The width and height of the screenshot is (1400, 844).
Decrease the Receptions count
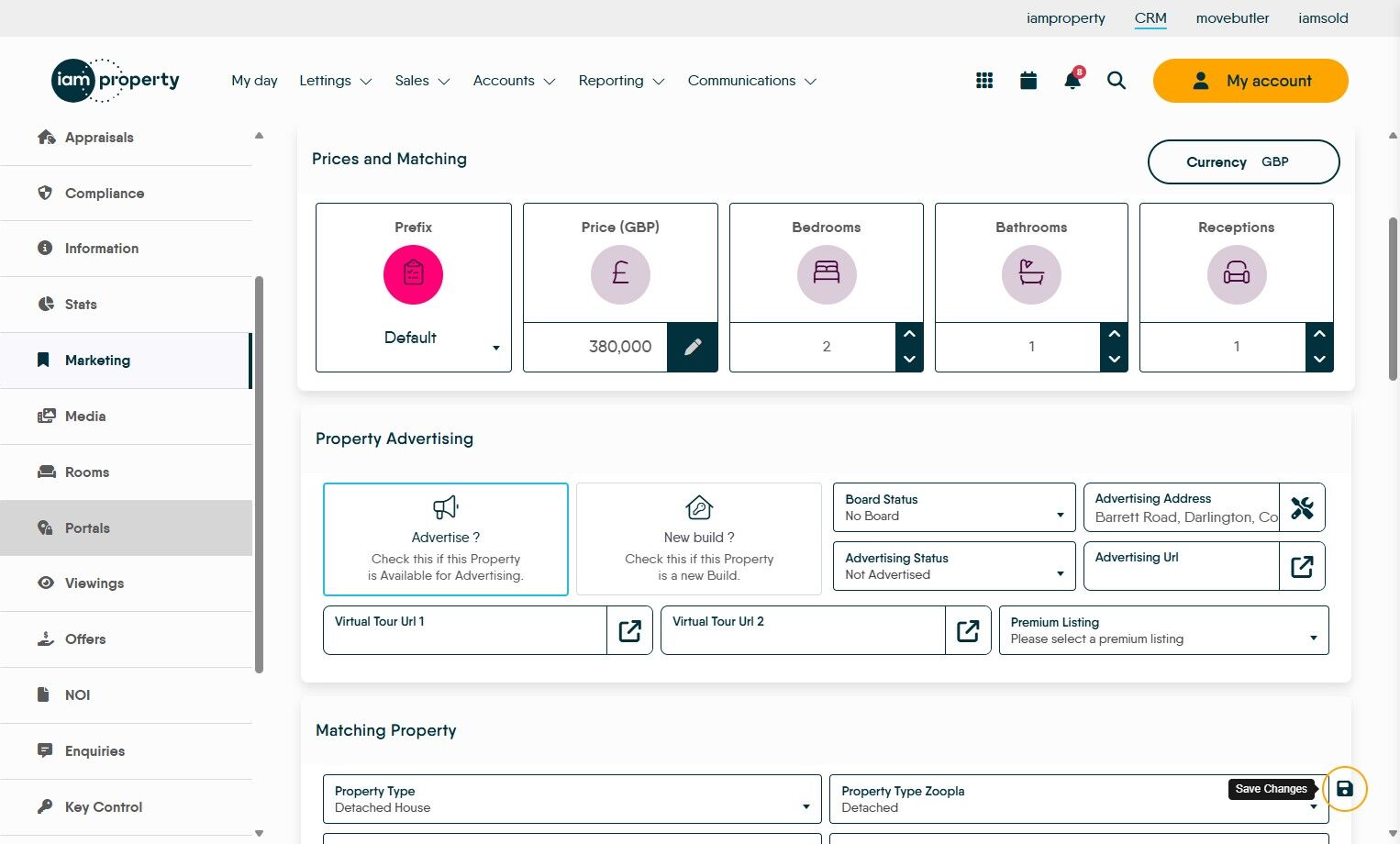1319,360
